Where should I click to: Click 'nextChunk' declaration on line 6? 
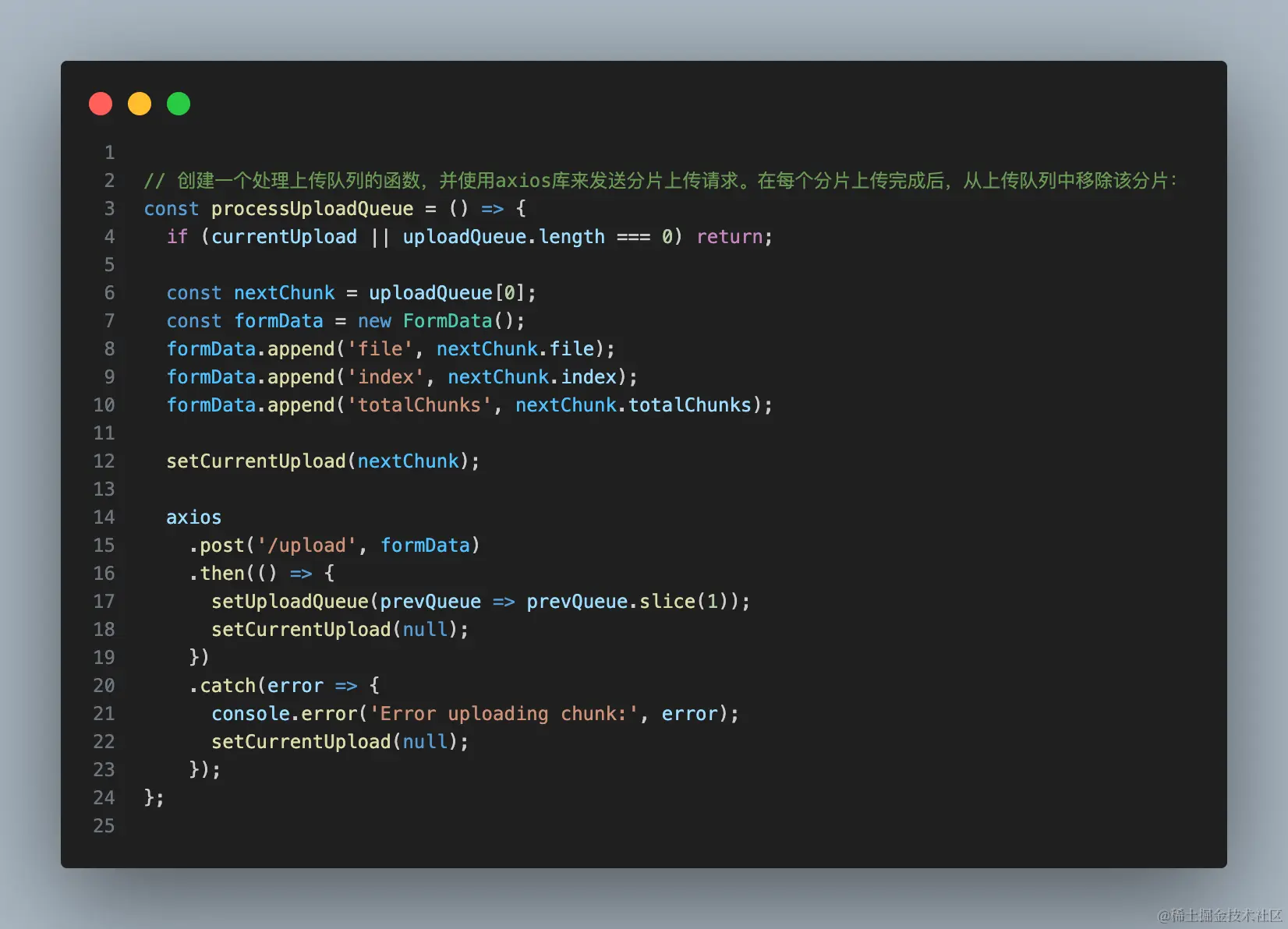tap(284, 293)
